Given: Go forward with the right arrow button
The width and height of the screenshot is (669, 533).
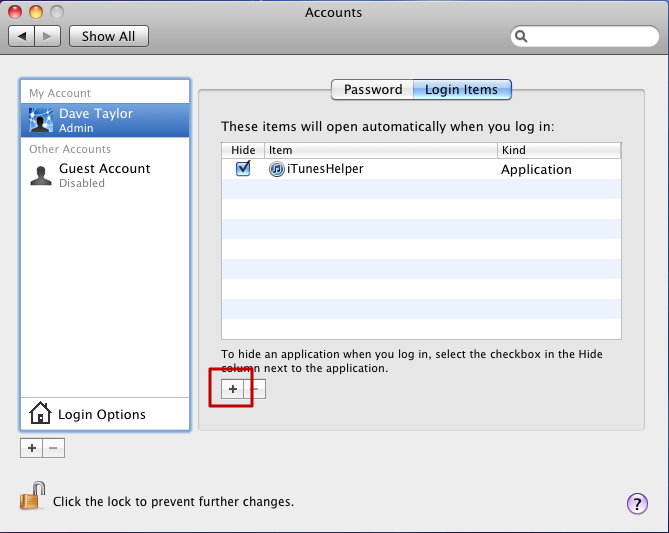Looking at the screenshot, I should (47, 36).
